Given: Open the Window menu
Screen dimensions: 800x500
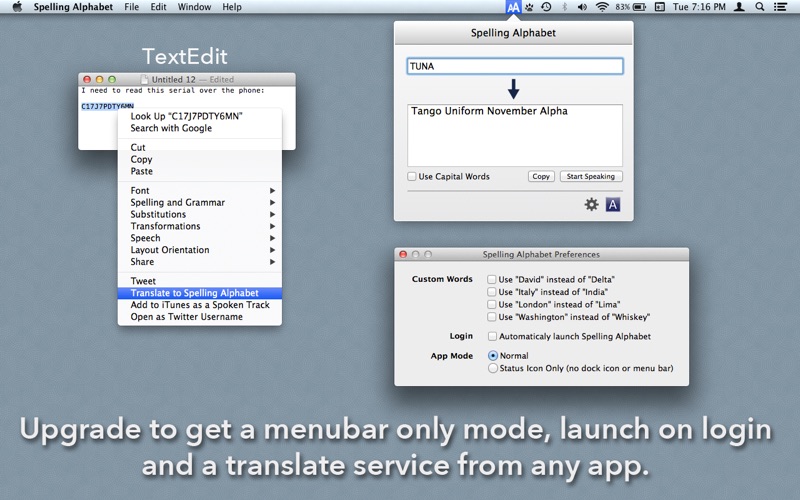Looking at the screenshot, I should tap(194, 7).
